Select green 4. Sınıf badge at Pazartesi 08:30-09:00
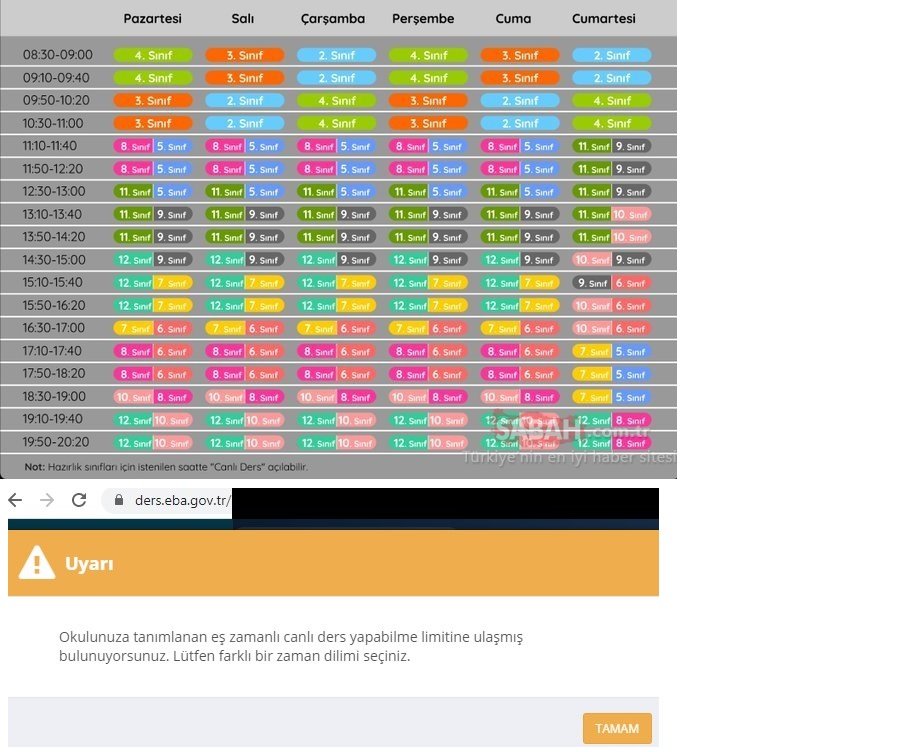Image resolution: width=900 pixels, height=752 pixels. pyautogui.click(x=153, y=56)
